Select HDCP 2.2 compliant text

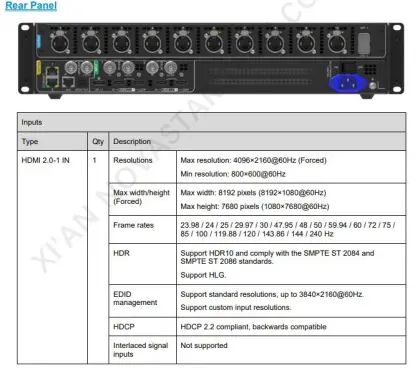[253, 327]
